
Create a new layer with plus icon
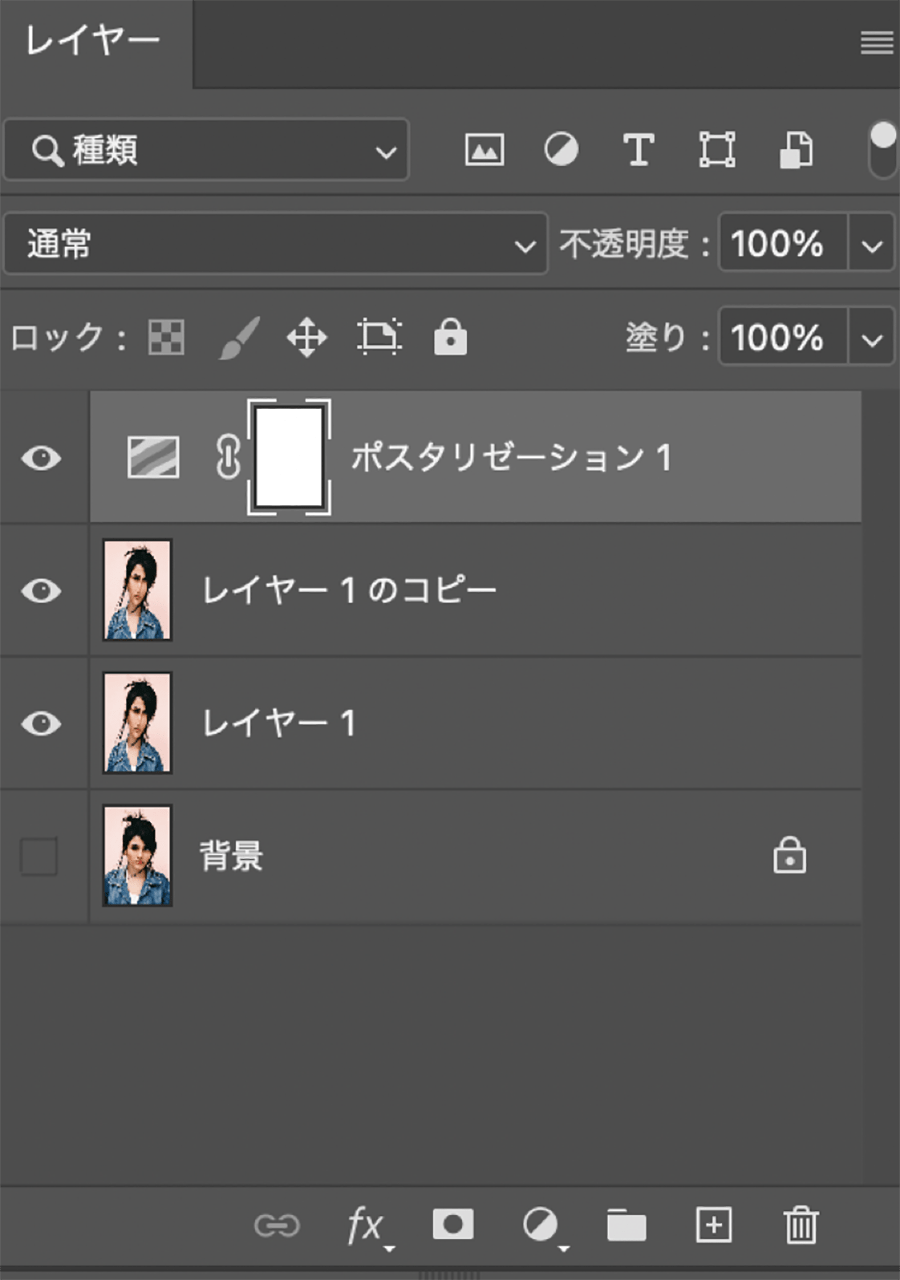tap(714, 1225)
